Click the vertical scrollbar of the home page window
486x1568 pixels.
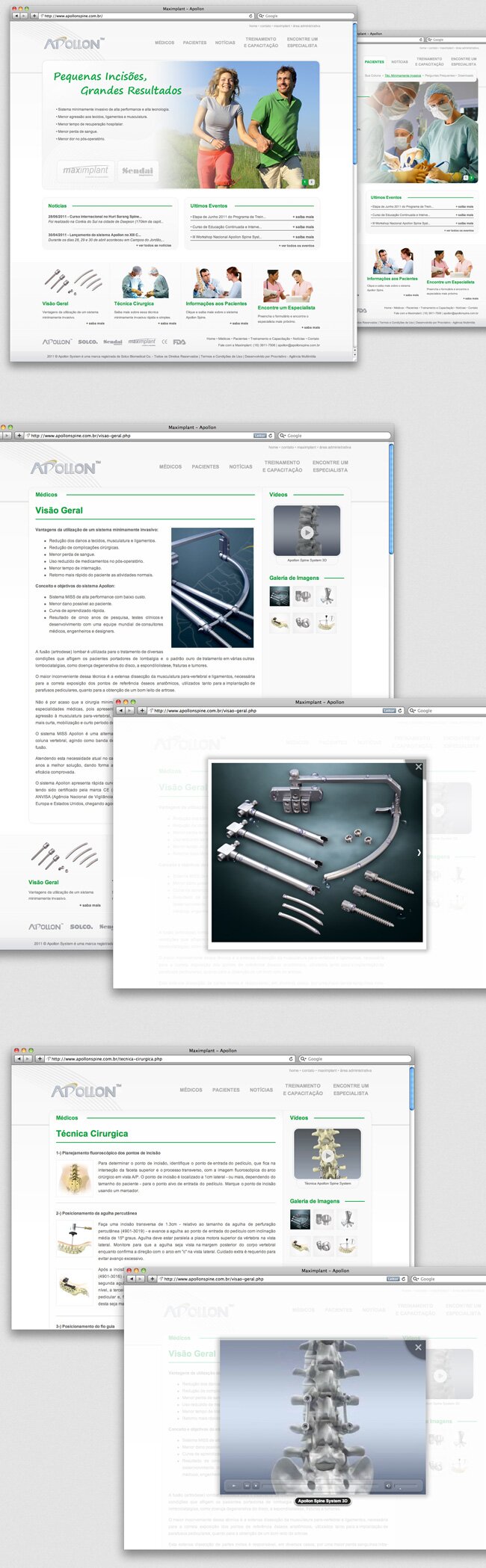coord(354,93)
